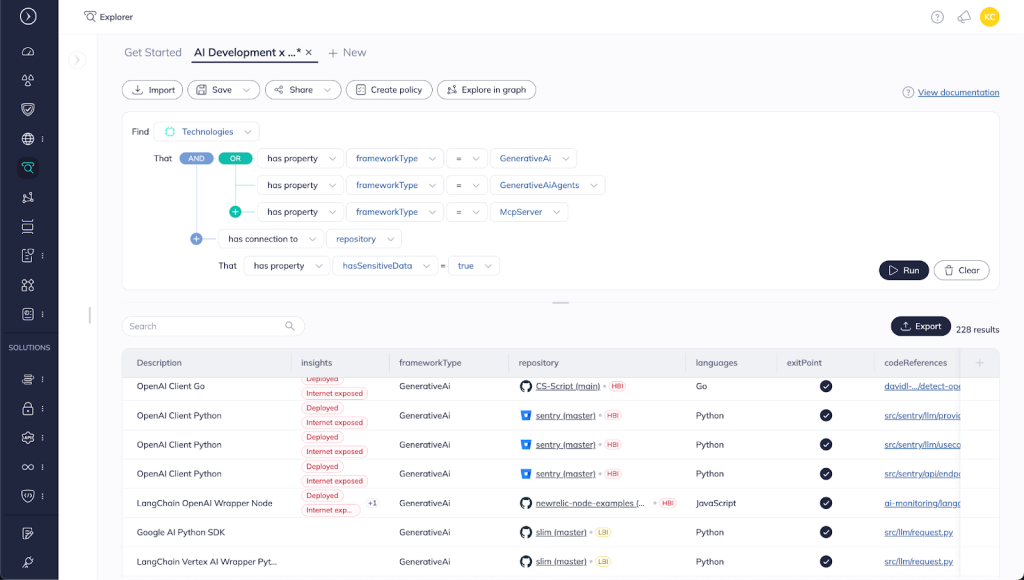Open the Technologies entity dropdown
This screenshot has height=580, width=1024.
tap(206, 131)
